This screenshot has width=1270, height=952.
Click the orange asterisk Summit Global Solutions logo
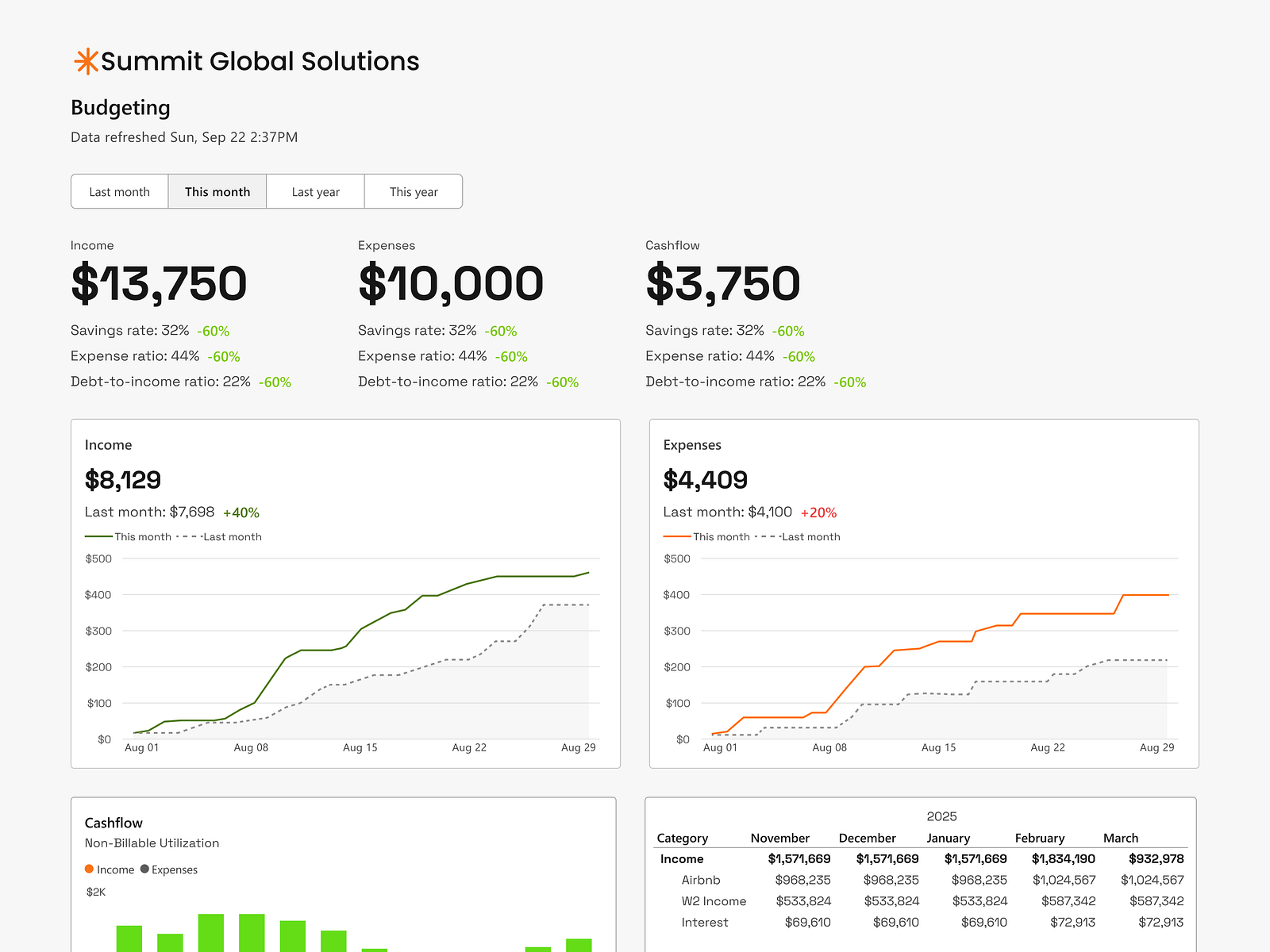coord(86,59)
